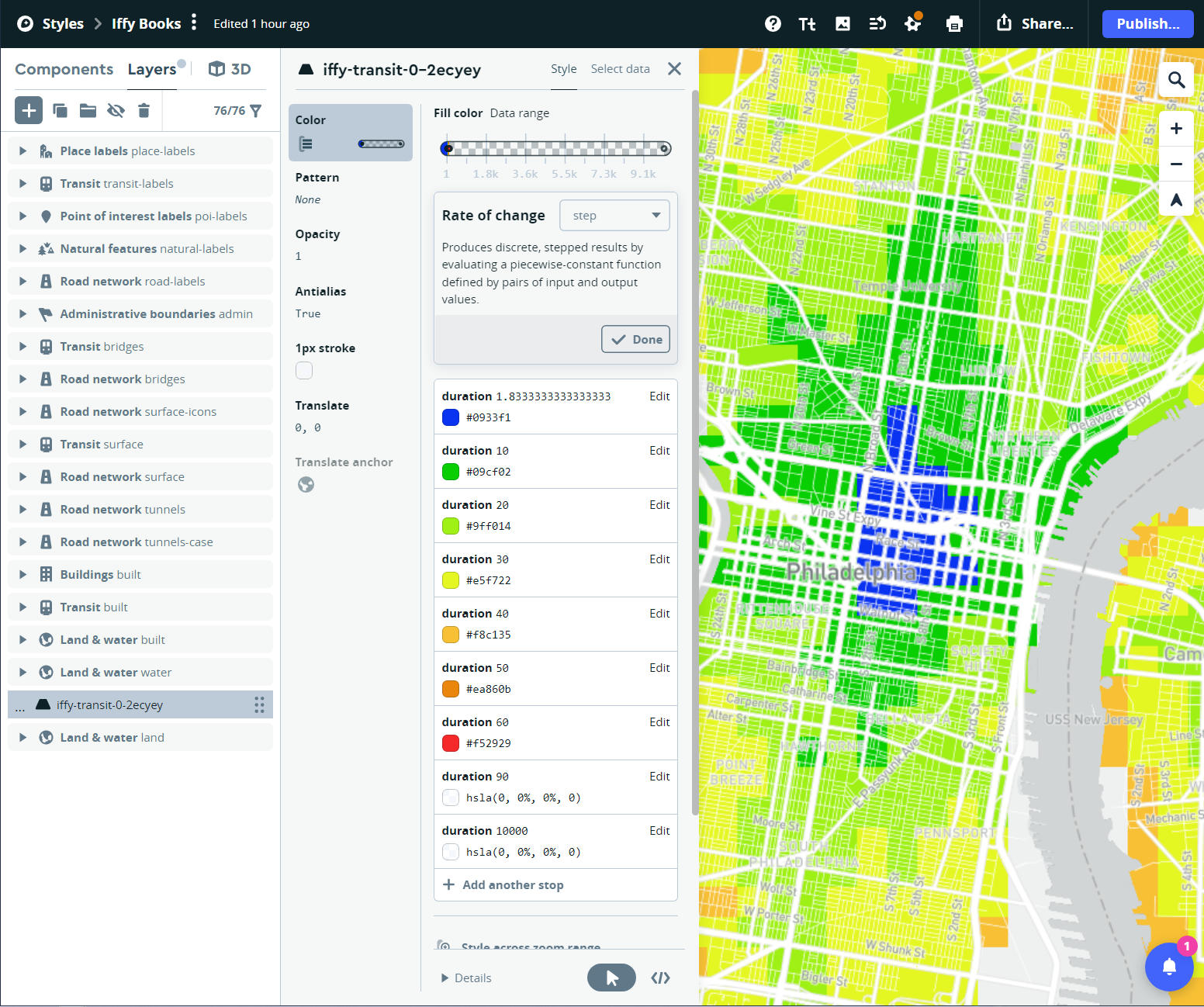The width and height of the screenshot is (1204, 1007).
Task: Switch to the Components tab
Action: (x=64, y=69)
